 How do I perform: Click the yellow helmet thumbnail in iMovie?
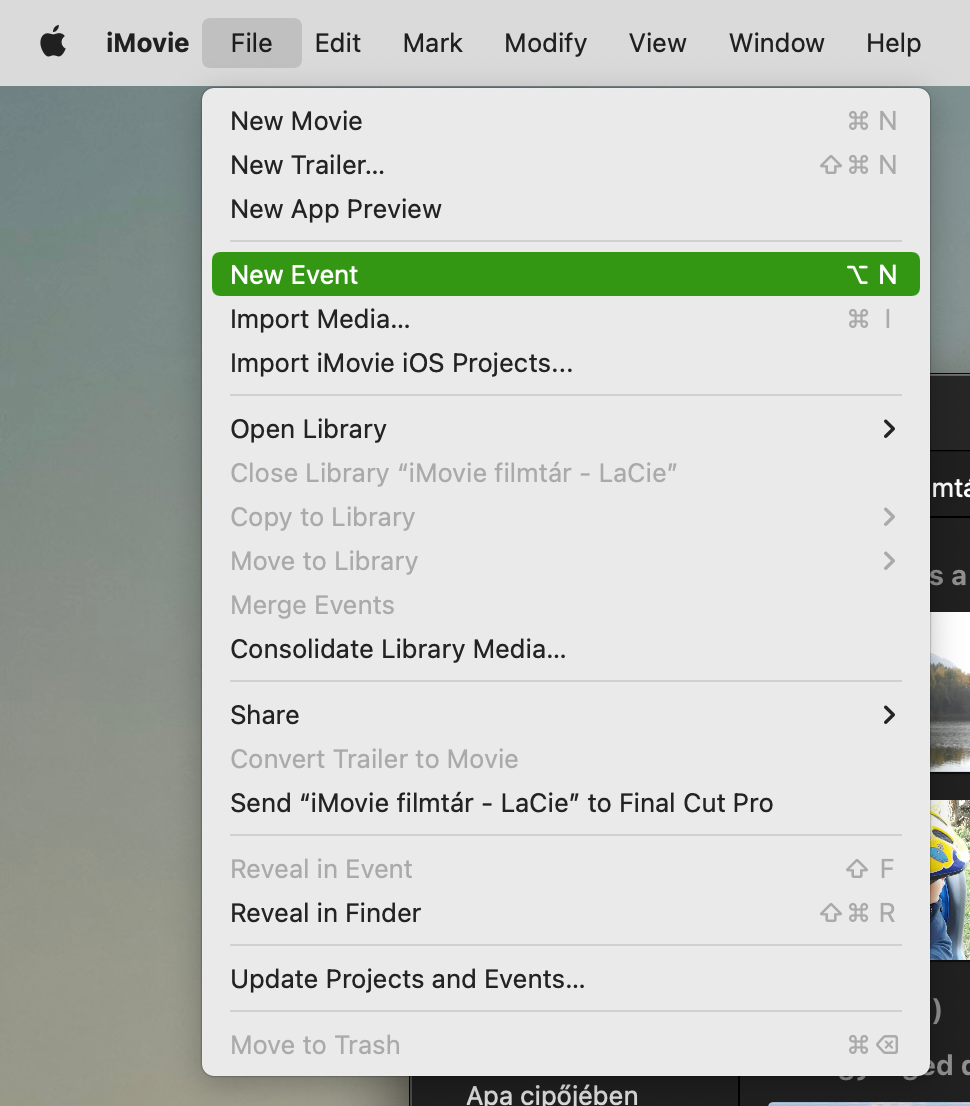950,880
